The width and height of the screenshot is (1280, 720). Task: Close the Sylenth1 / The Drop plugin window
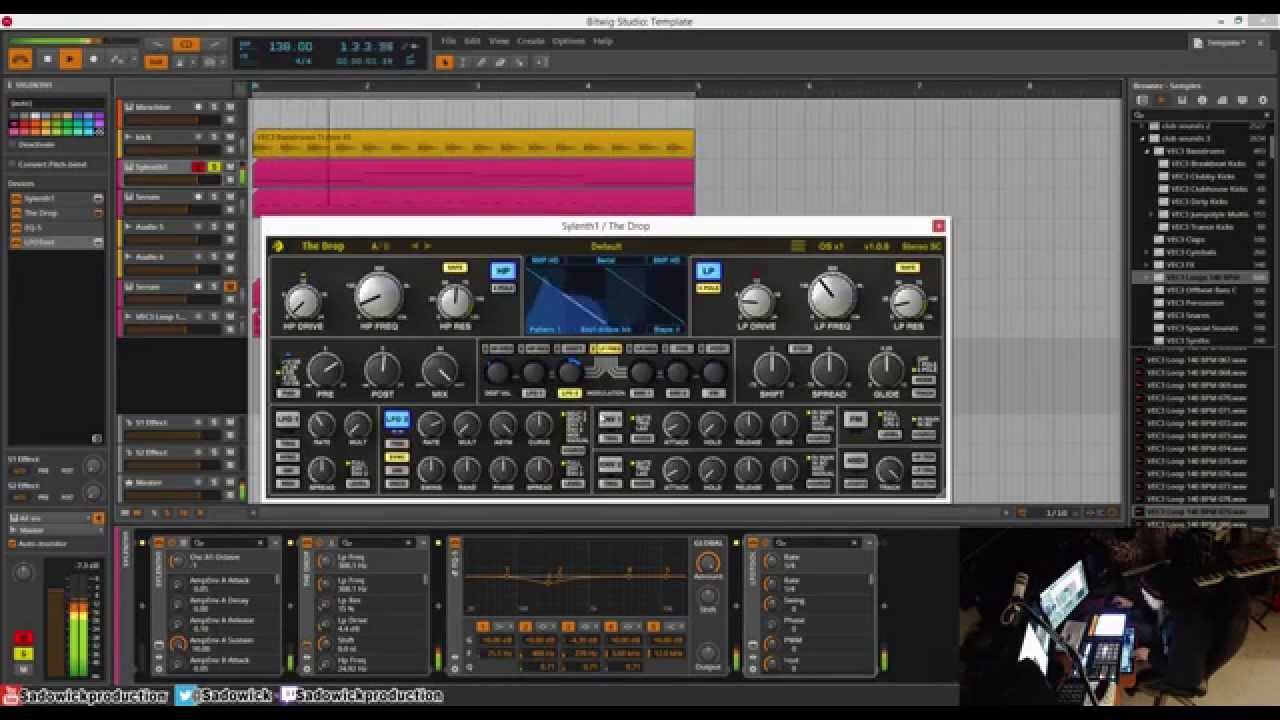pyautogui.click(x=938, y=226)
